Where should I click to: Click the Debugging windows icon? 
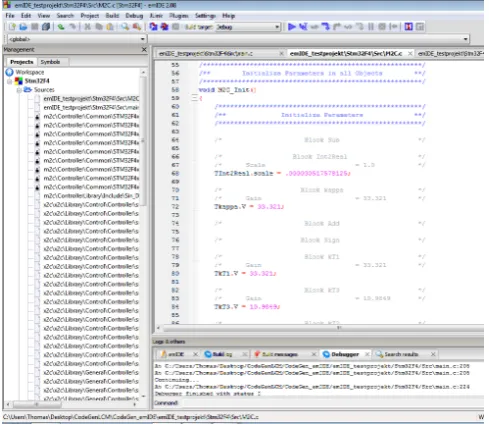coord(408,27)
